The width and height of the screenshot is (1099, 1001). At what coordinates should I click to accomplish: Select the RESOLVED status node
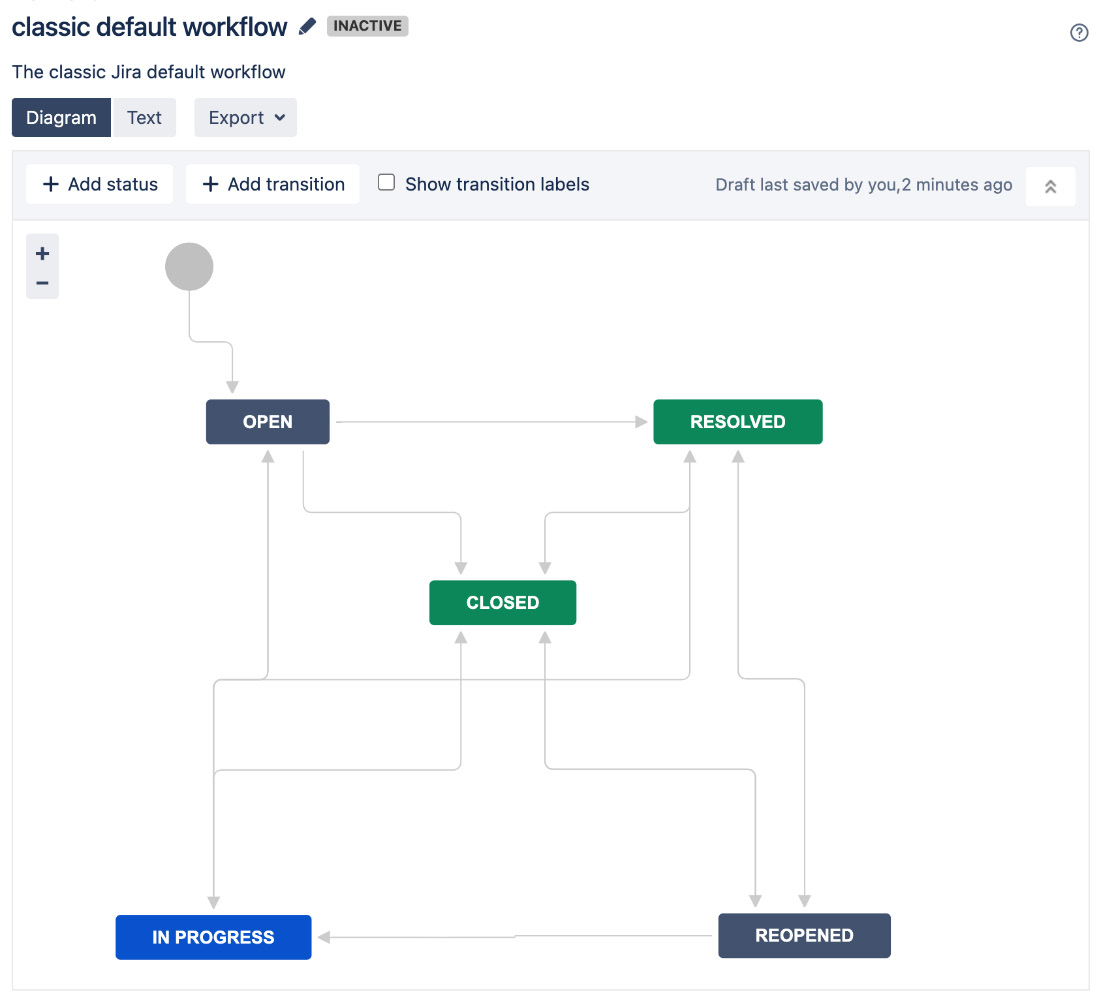point(737,421)
